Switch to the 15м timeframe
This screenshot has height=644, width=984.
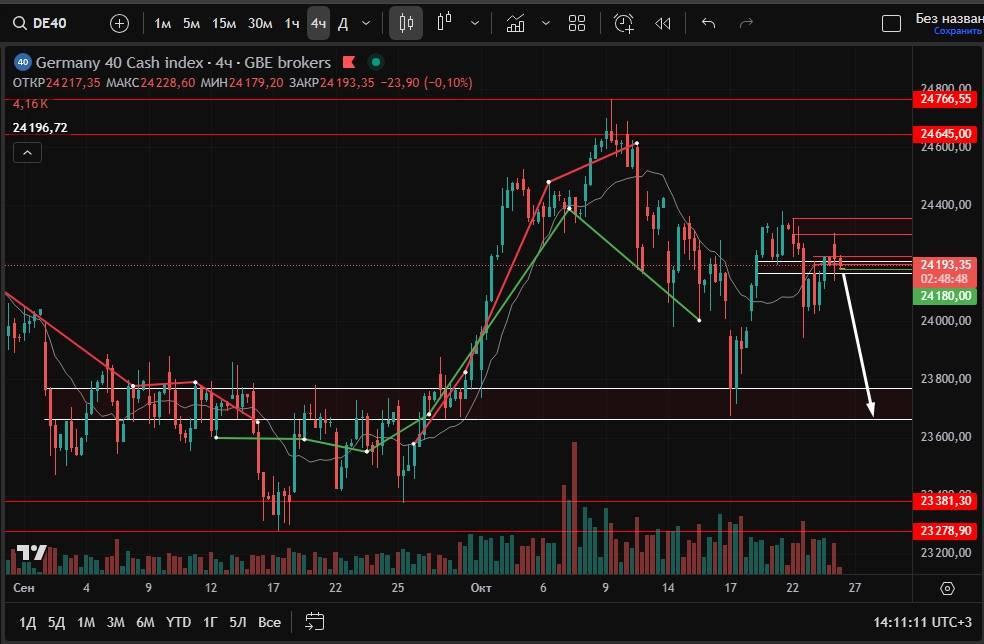224,23
